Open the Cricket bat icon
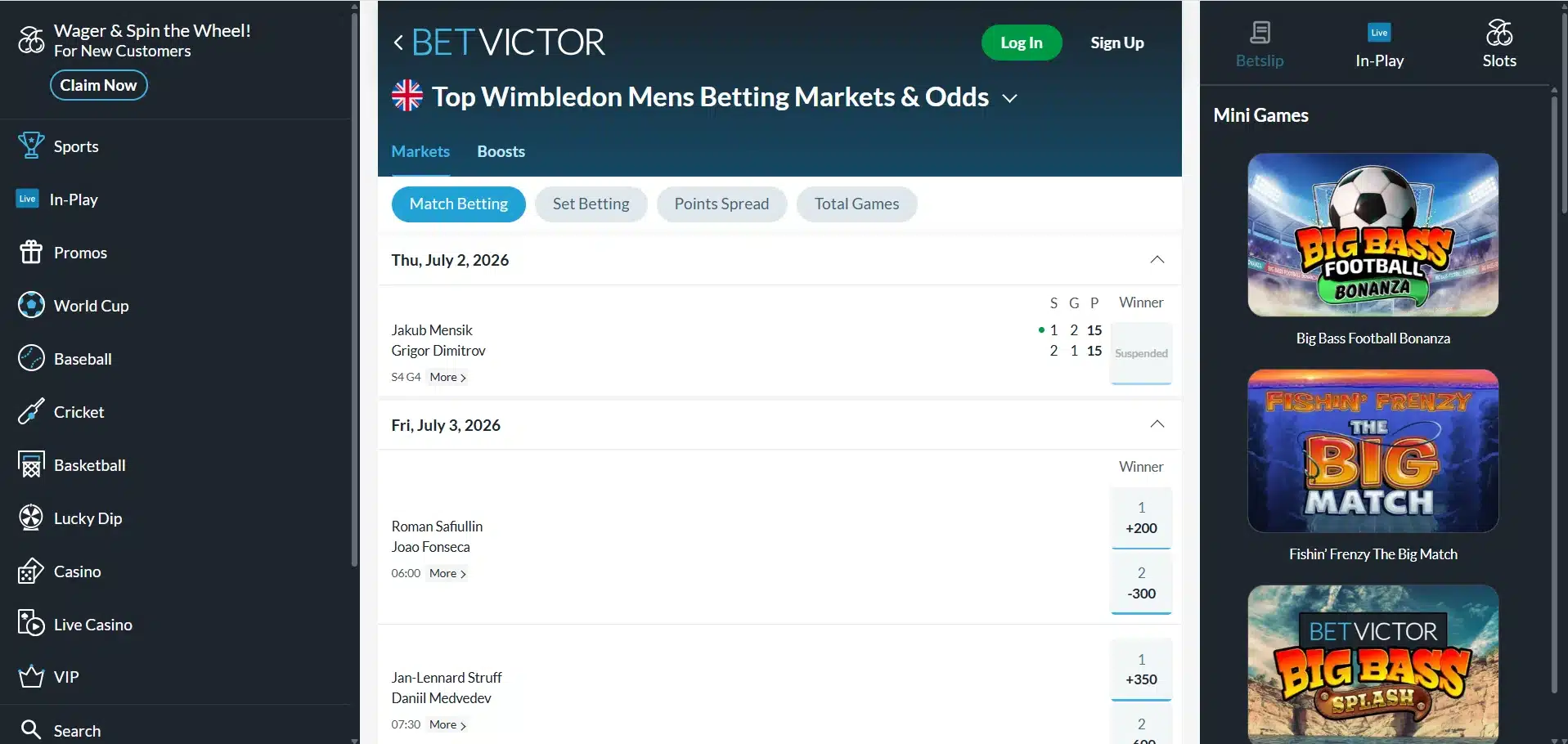Viewport: 1568px width, 744px height. [31, 411]
